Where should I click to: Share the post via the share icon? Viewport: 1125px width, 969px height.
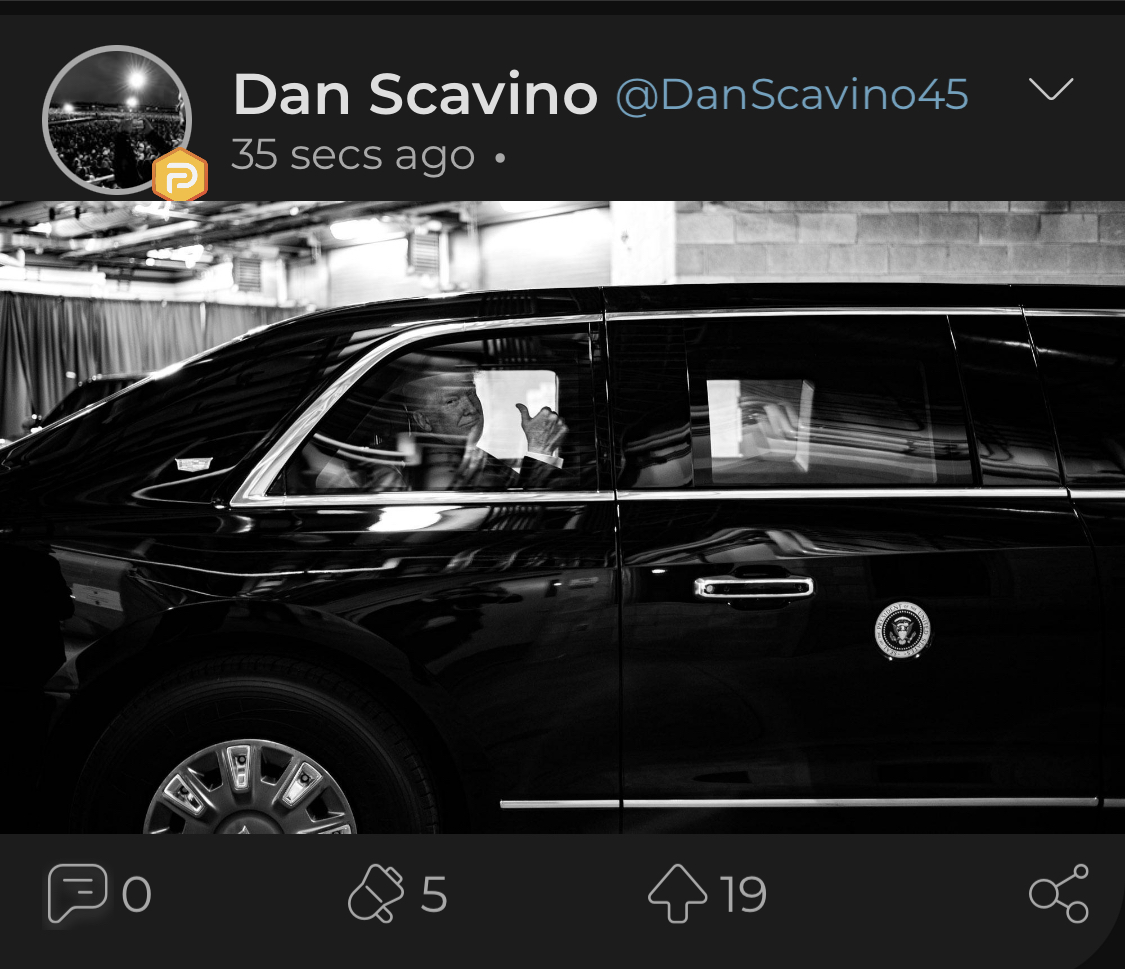click(1059, 893)
